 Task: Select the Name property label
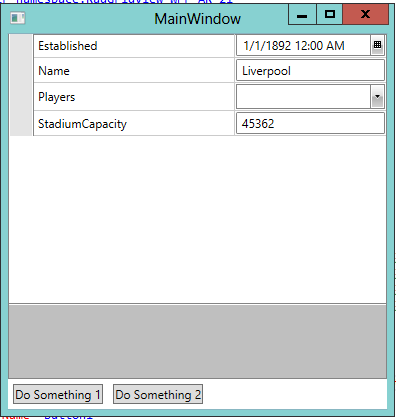point(54,71)
